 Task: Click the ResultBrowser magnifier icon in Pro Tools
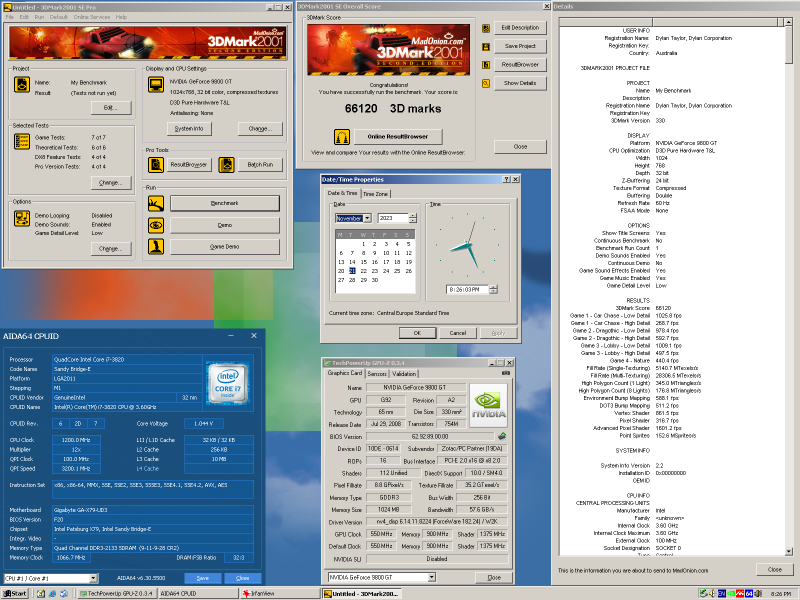click(156, 164)
